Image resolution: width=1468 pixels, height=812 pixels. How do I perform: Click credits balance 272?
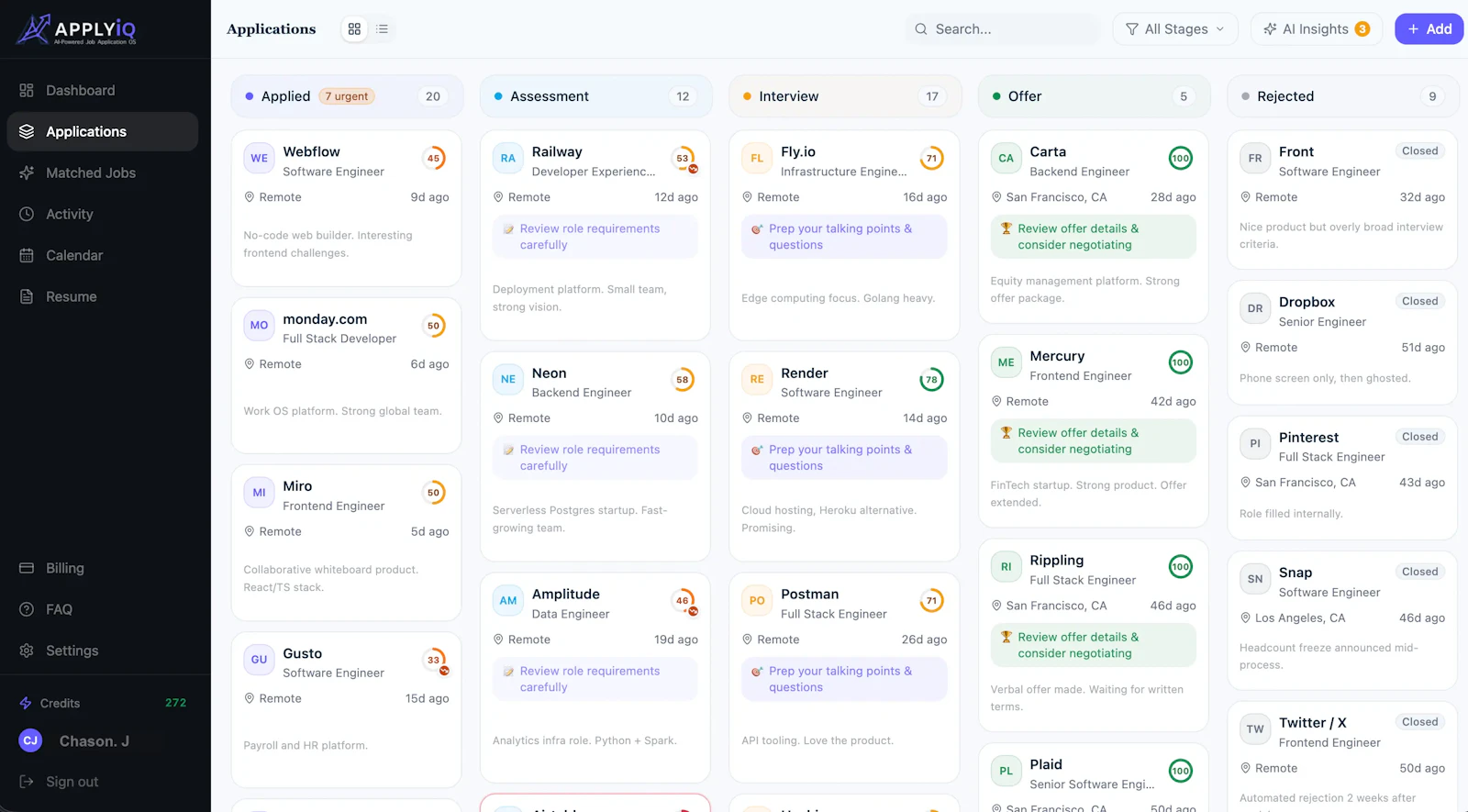[x=176, y=703]
